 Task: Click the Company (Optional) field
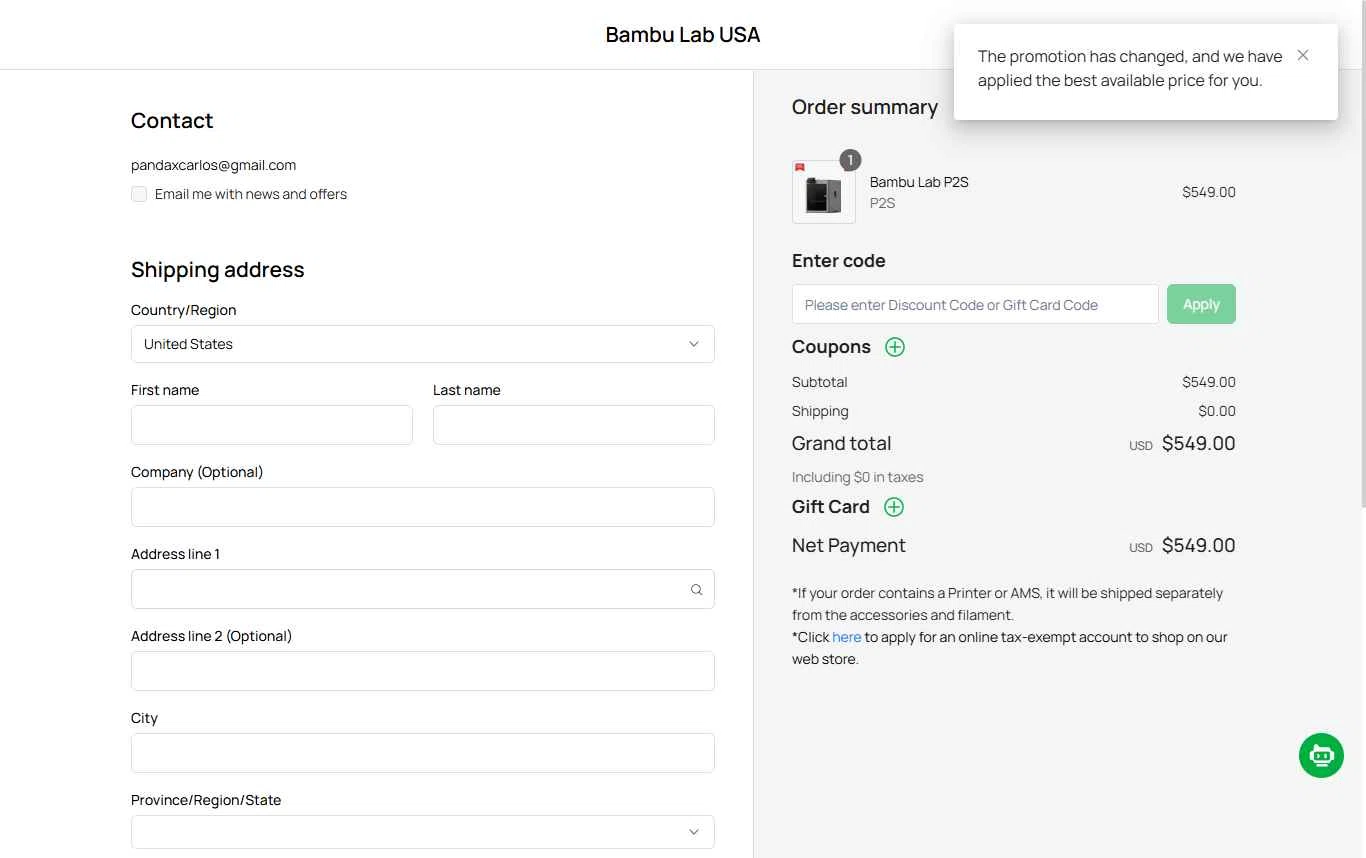pyautogui.click(x=423, y=507)
